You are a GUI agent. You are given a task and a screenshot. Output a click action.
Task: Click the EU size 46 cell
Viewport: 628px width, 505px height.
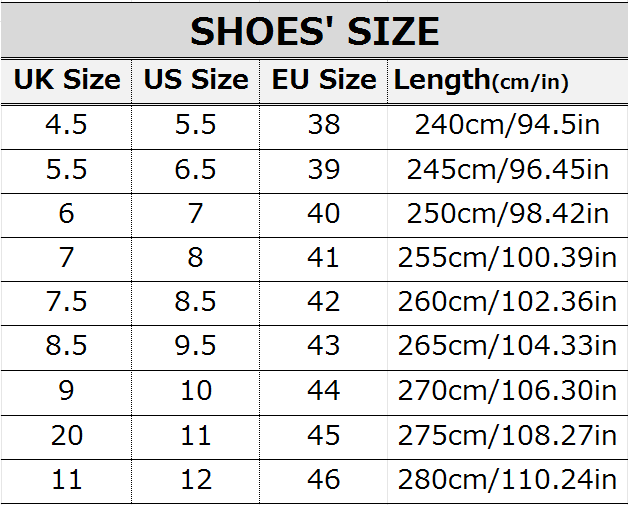tap(324, 479)
